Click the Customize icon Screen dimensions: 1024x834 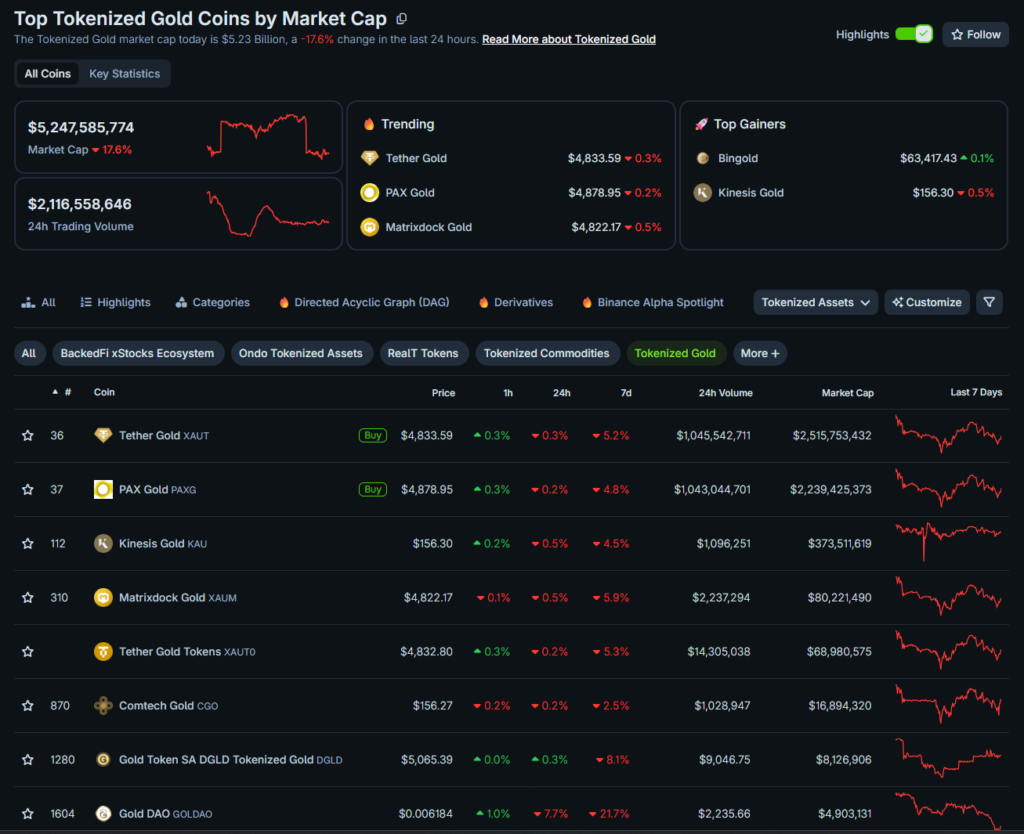(896, 302)
